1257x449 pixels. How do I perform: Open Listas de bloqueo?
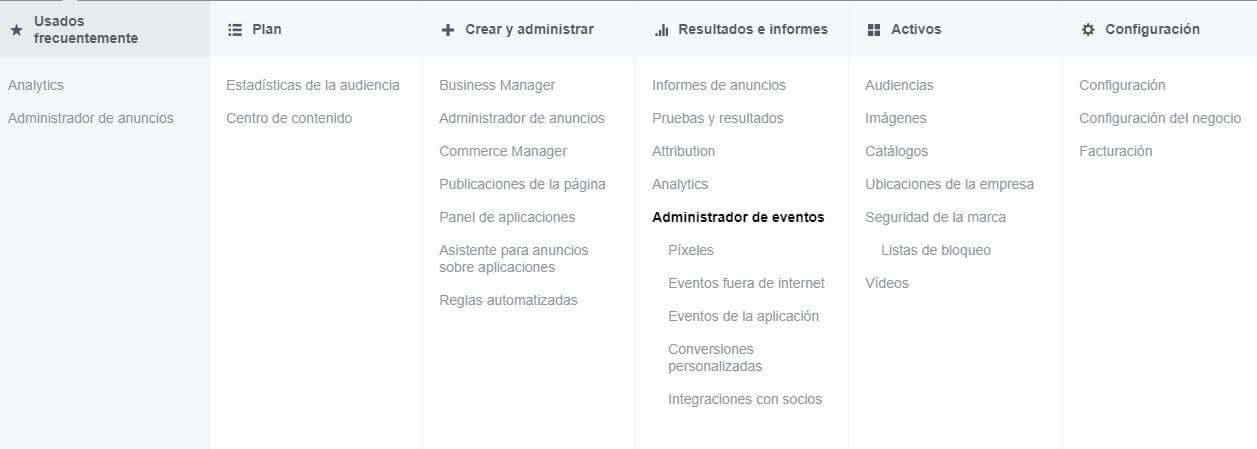coord(936,250)
